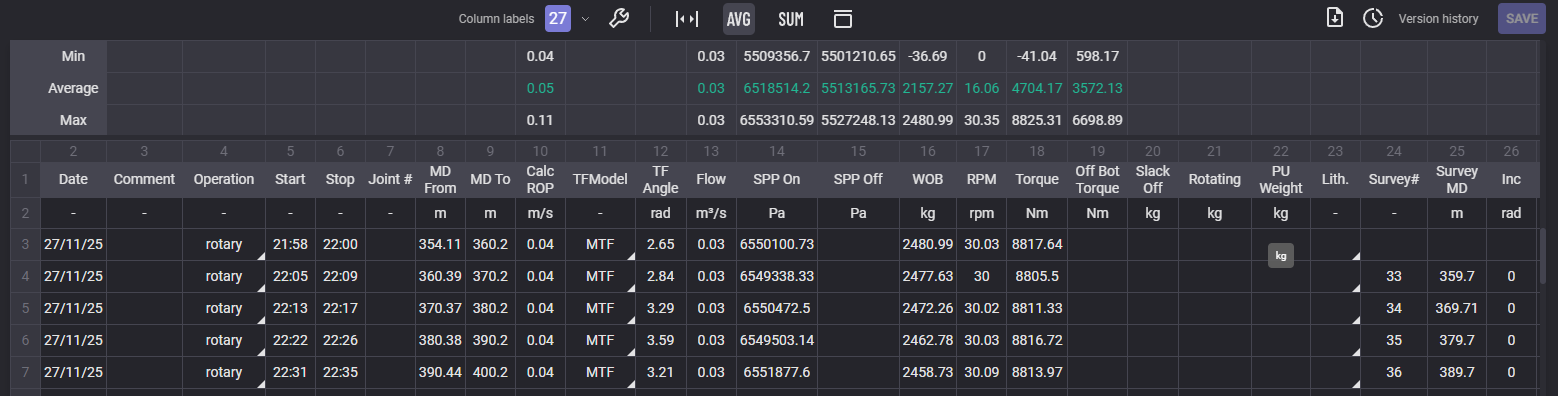Click the SAVE button
This screenshot has height=396, width=1558.
pos(1522,18)
